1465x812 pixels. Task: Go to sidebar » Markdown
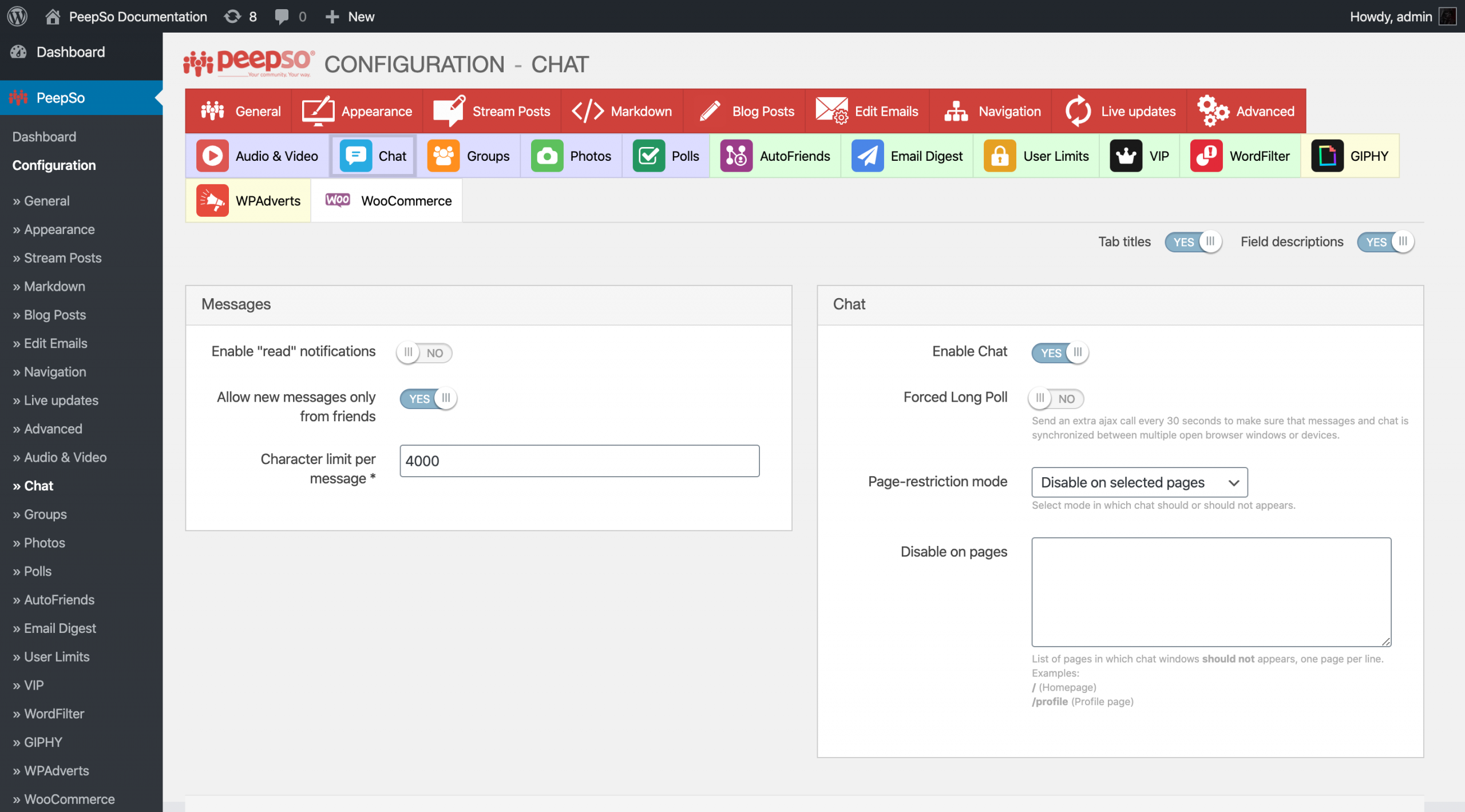tap(49, 287)
